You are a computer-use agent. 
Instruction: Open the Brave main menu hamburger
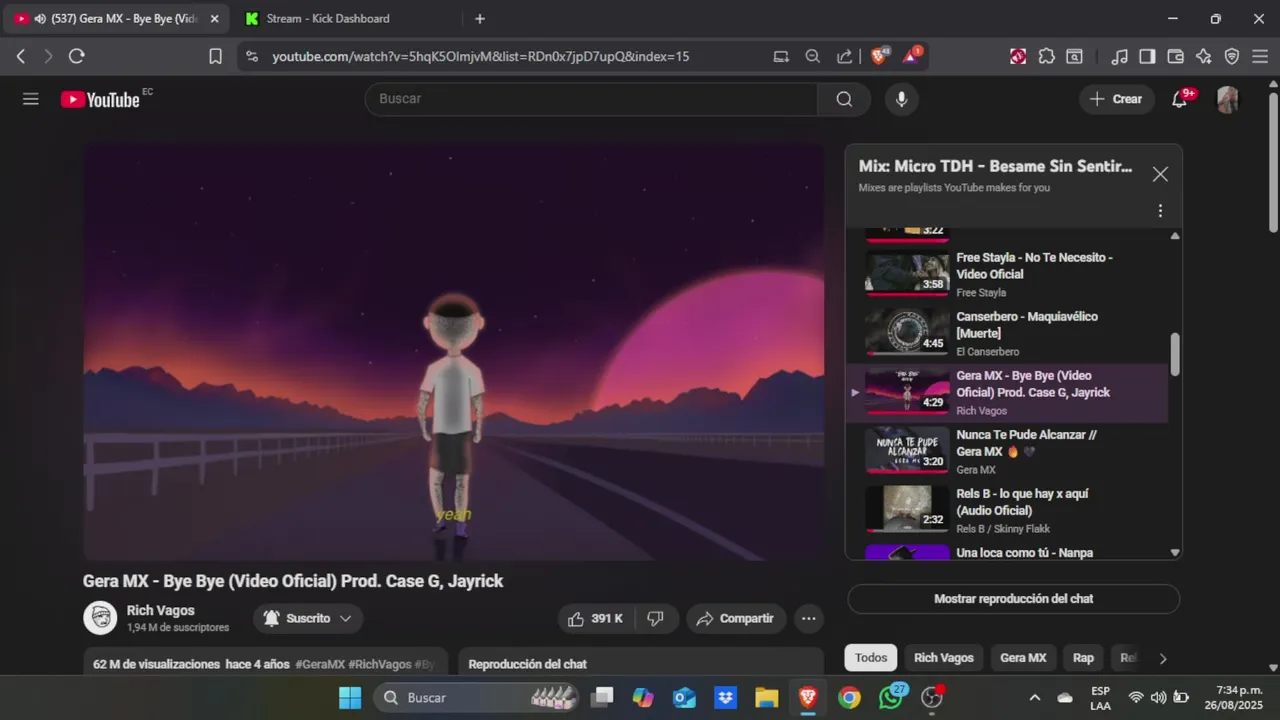pos(1260,57)
